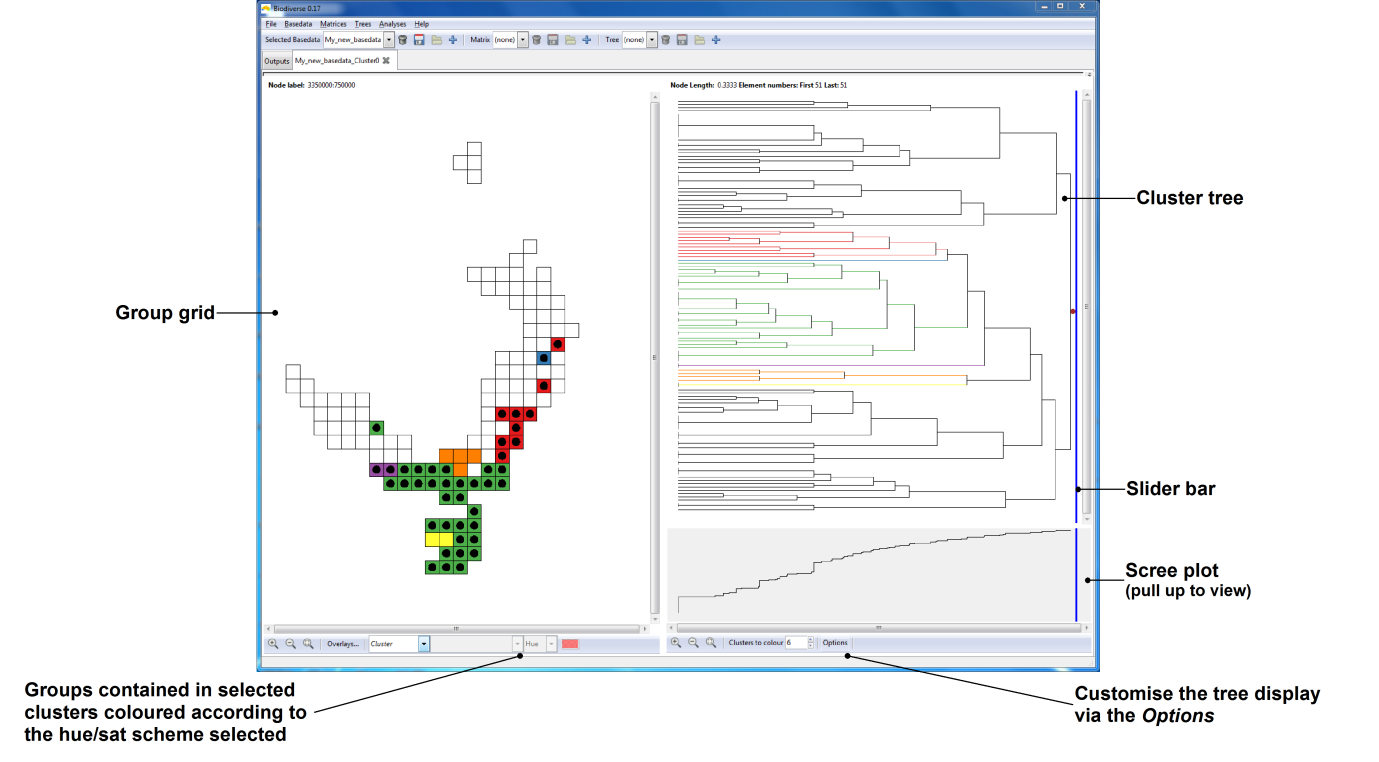The image size is (1379, 762).
Task: Open tree display Options
Action: [835, 643]
